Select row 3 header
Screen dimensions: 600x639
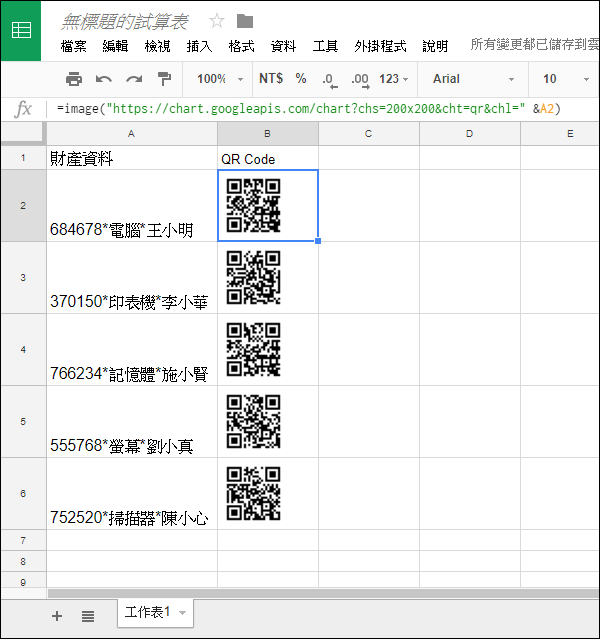[23, 278]
